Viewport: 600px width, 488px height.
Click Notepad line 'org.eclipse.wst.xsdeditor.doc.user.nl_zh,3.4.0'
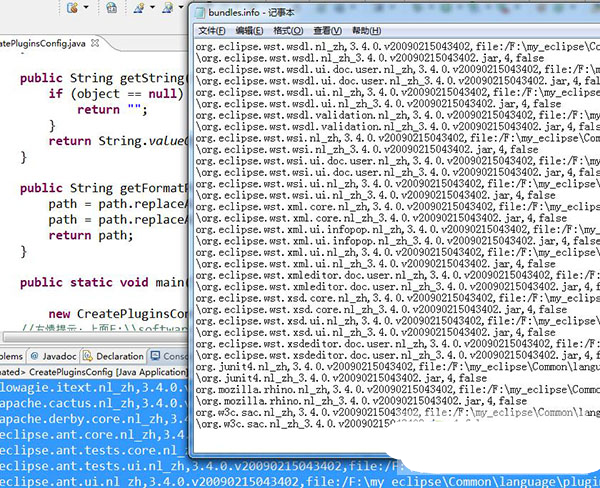tap(398, 344)
